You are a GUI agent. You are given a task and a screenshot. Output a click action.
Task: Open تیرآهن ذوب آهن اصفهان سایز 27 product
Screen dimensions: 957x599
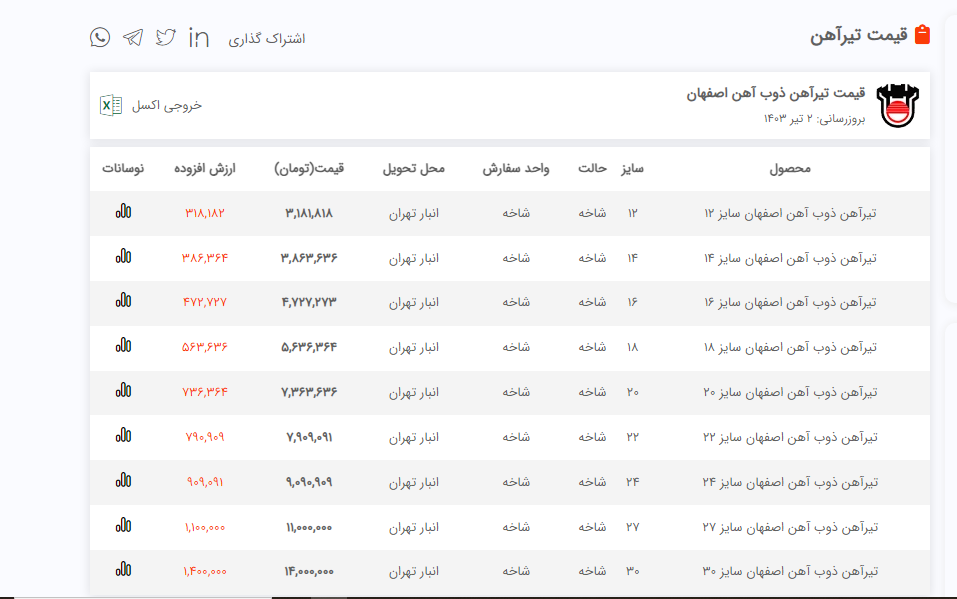tap(790, 527)
